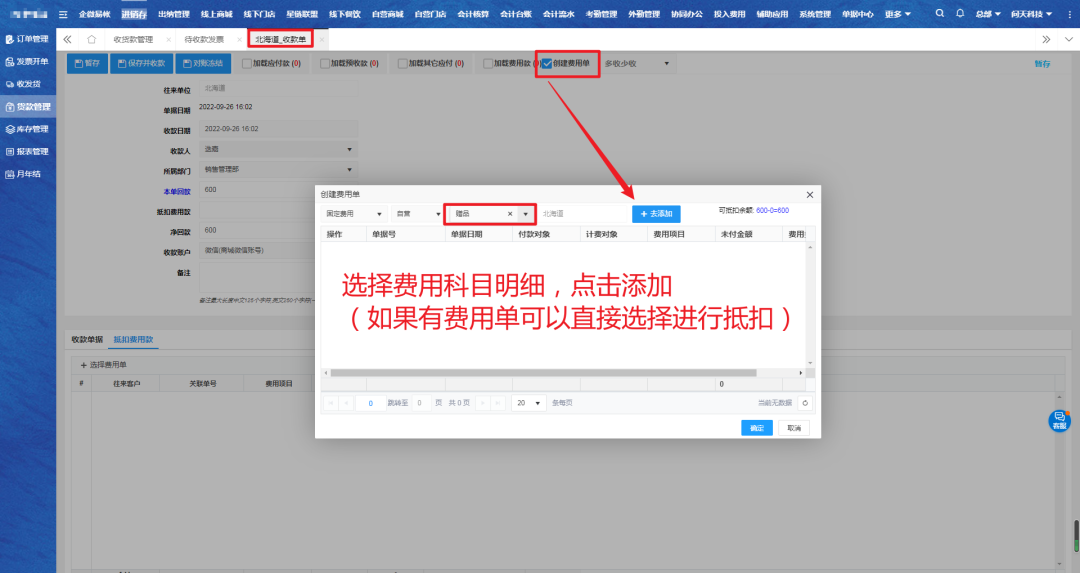
Task: Click previous page arrow in dialog pager
Action: 346,403
